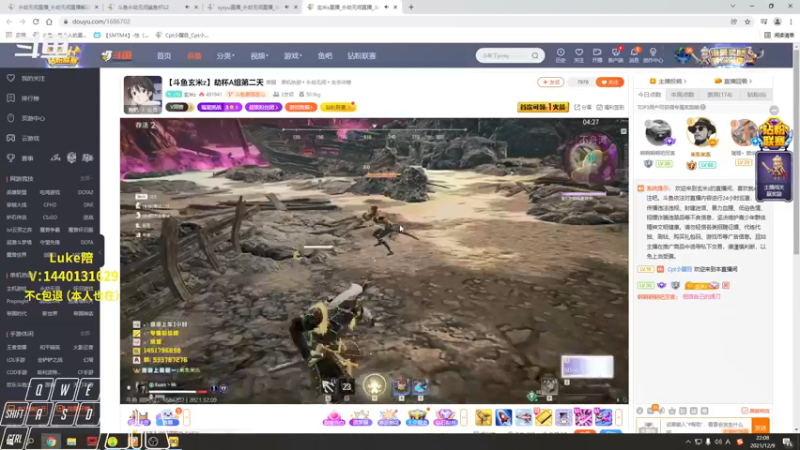This screenshot has height=450, width=800.
Task: Expand the activity icons arrow beside 钻石粉丝
Action: coord(463,417)
